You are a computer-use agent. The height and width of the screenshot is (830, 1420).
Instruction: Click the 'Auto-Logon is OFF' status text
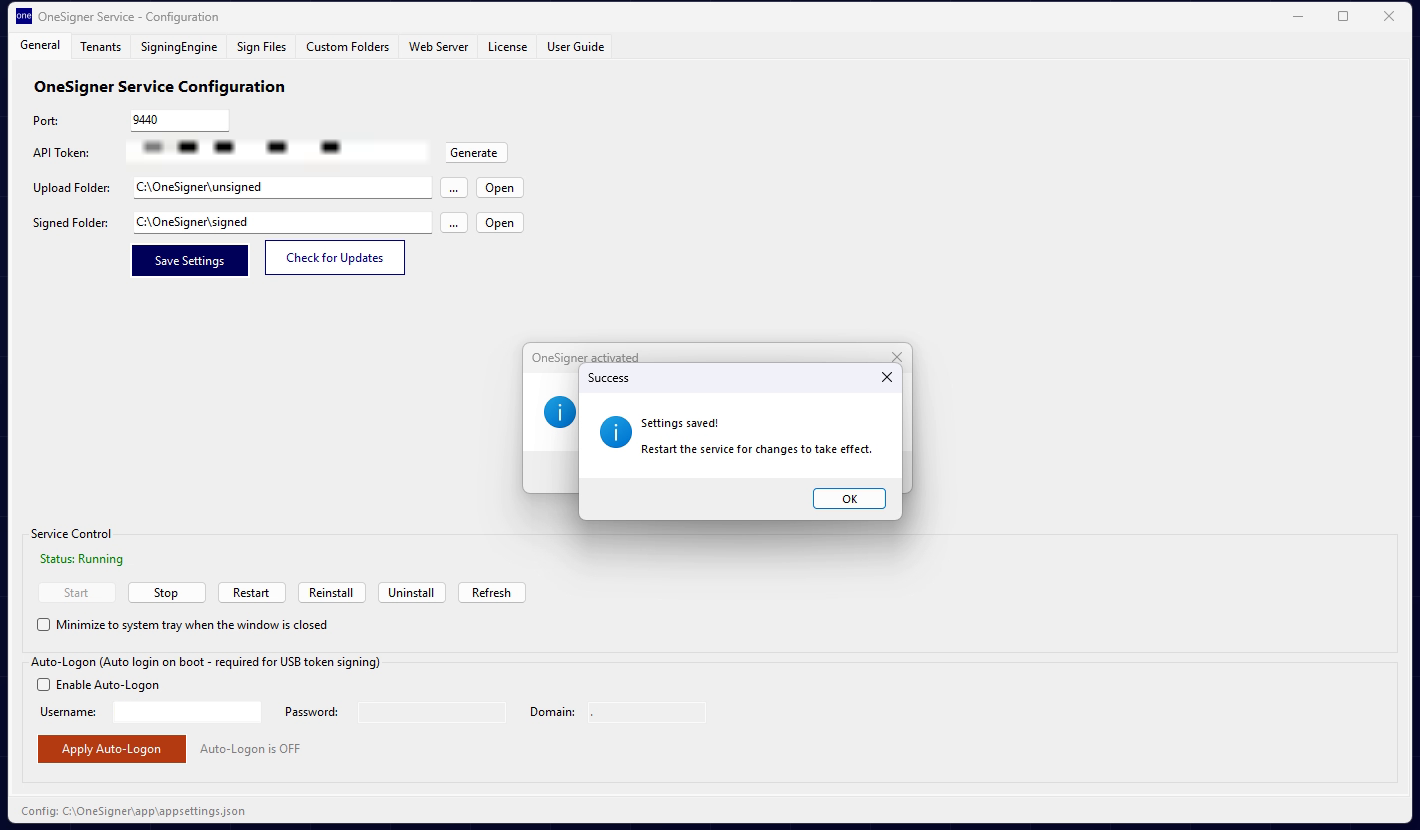(x=250, y=749)
